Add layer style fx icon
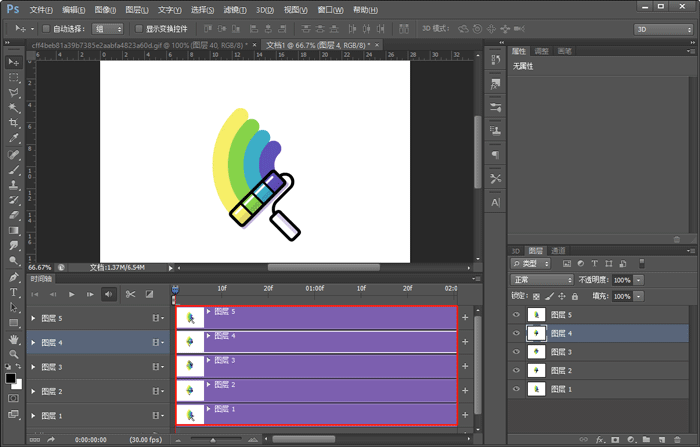This screenshot has height=447, width=700. (x=600, y=440)
